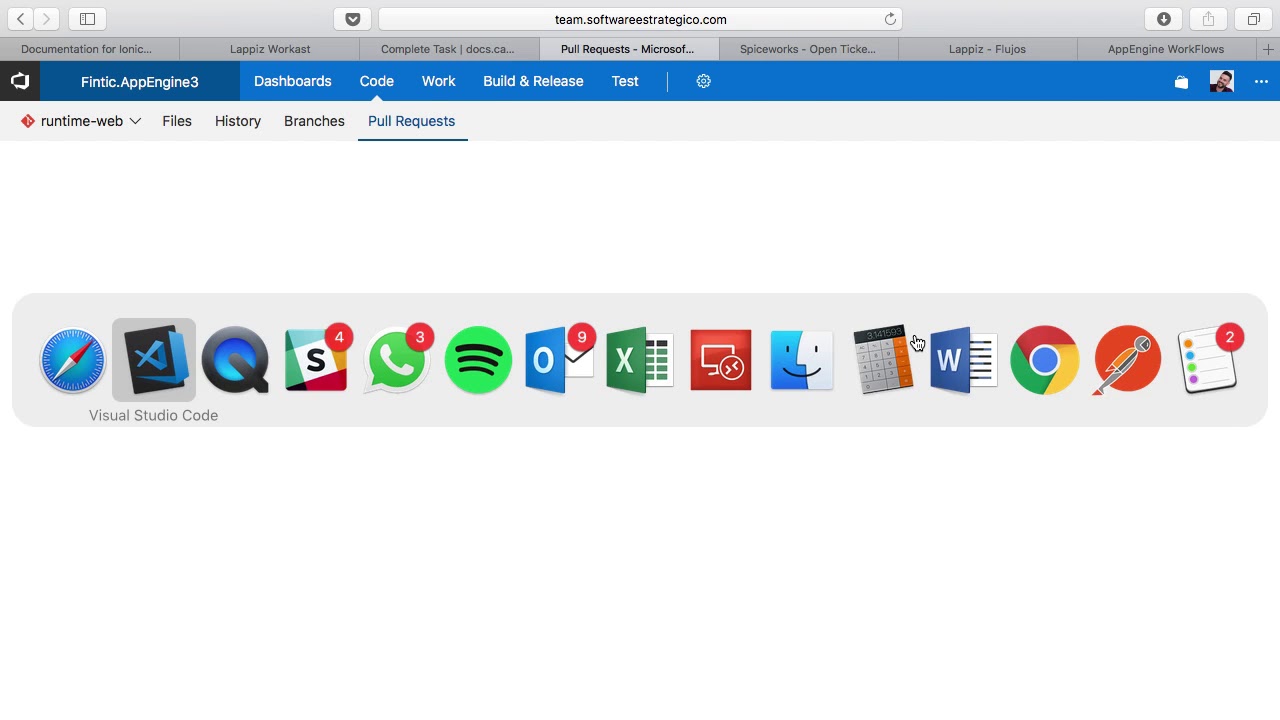Open the more options ellipsis menu
This screenshot has height=720, width=1280.
coord(1261,82)
